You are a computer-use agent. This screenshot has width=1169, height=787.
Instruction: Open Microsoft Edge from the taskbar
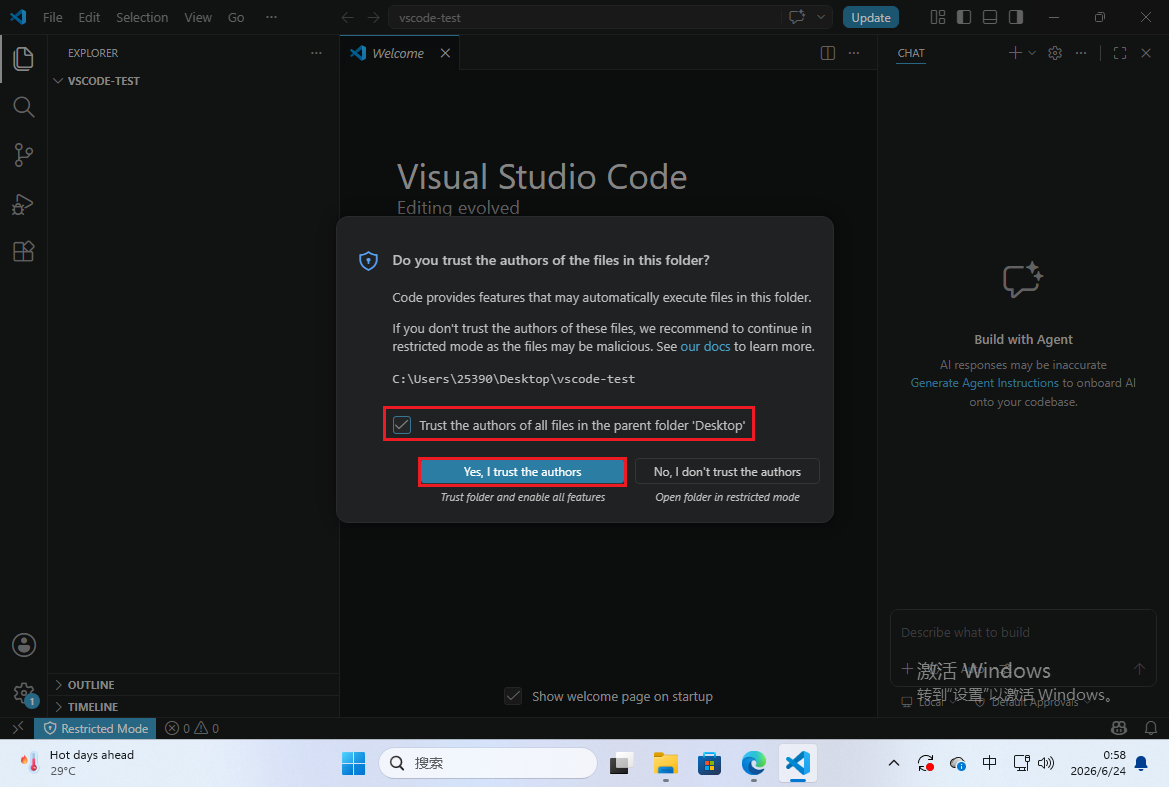pyautogui.click(x=754, y=763)
